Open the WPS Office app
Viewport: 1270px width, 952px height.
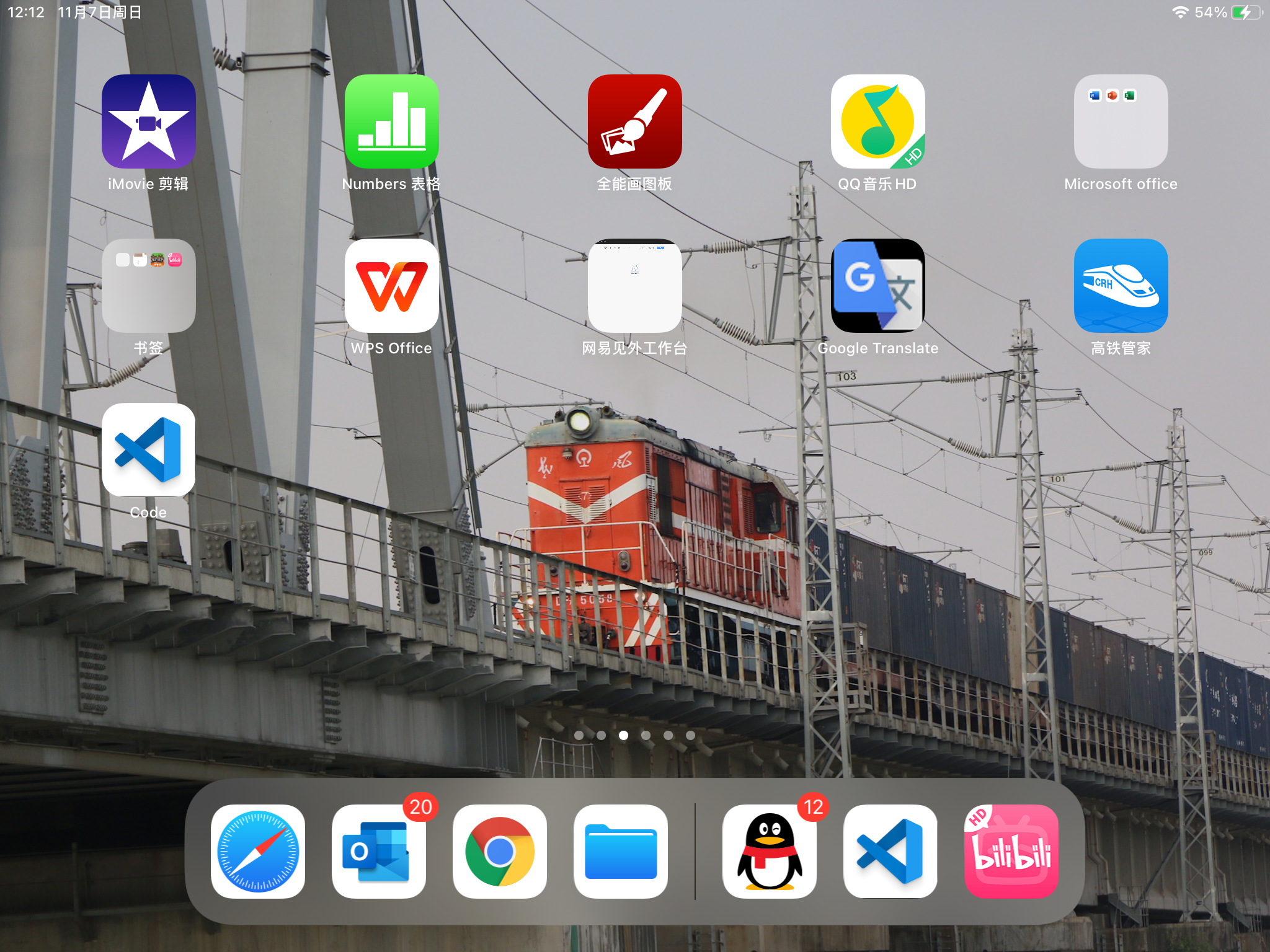pyautogui.click(x=391, y=286)
